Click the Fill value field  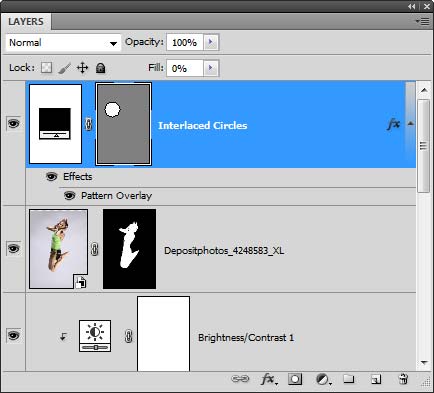coord(185,68)
